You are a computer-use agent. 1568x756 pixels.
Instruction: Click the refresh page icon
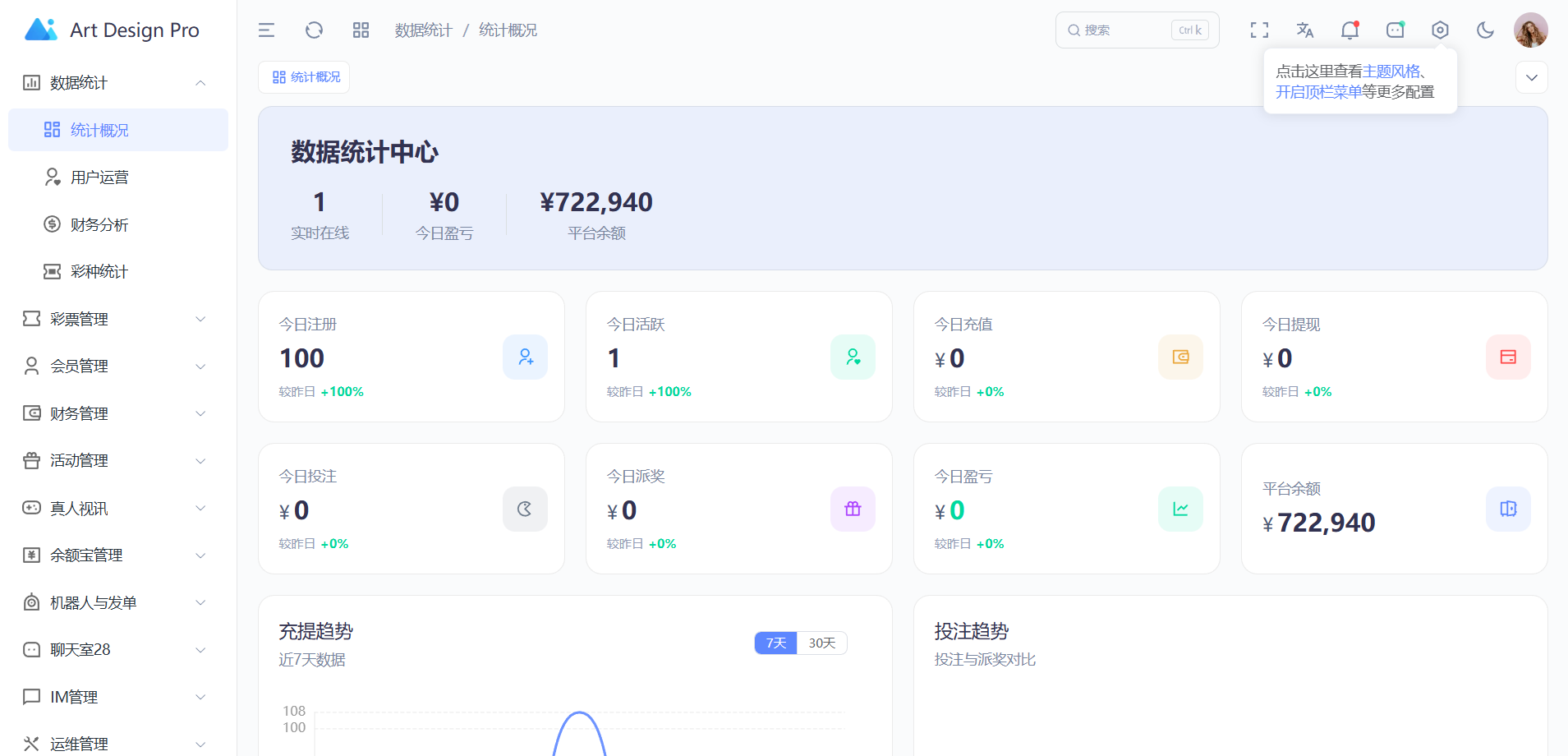pos(314,30)
